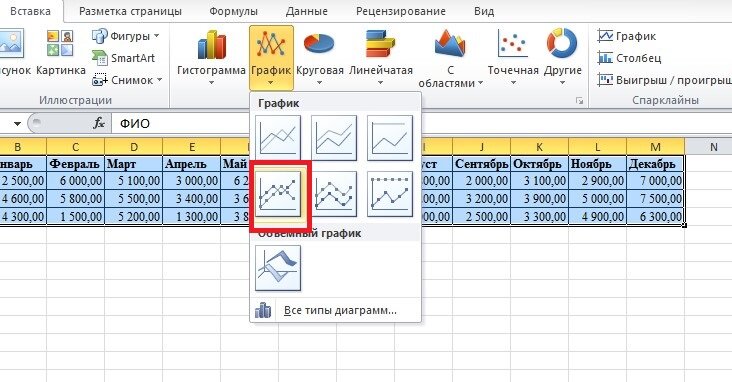732x382 pixels.
Task: Click the График chart button
Action: click(x=271, y=57)
